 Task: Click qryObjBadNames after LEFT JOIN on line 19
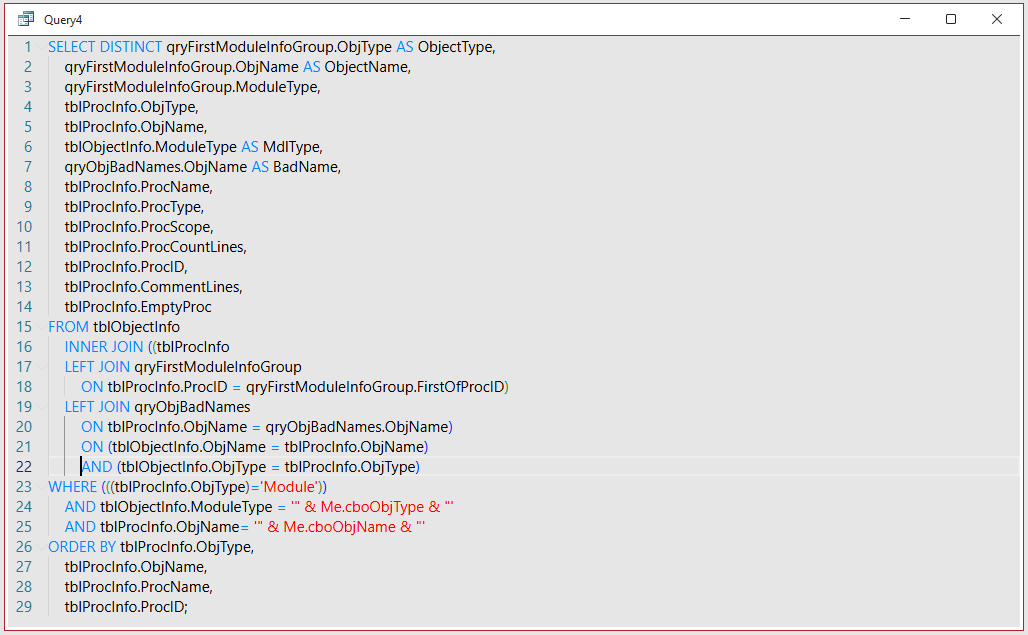coord(192,407)
